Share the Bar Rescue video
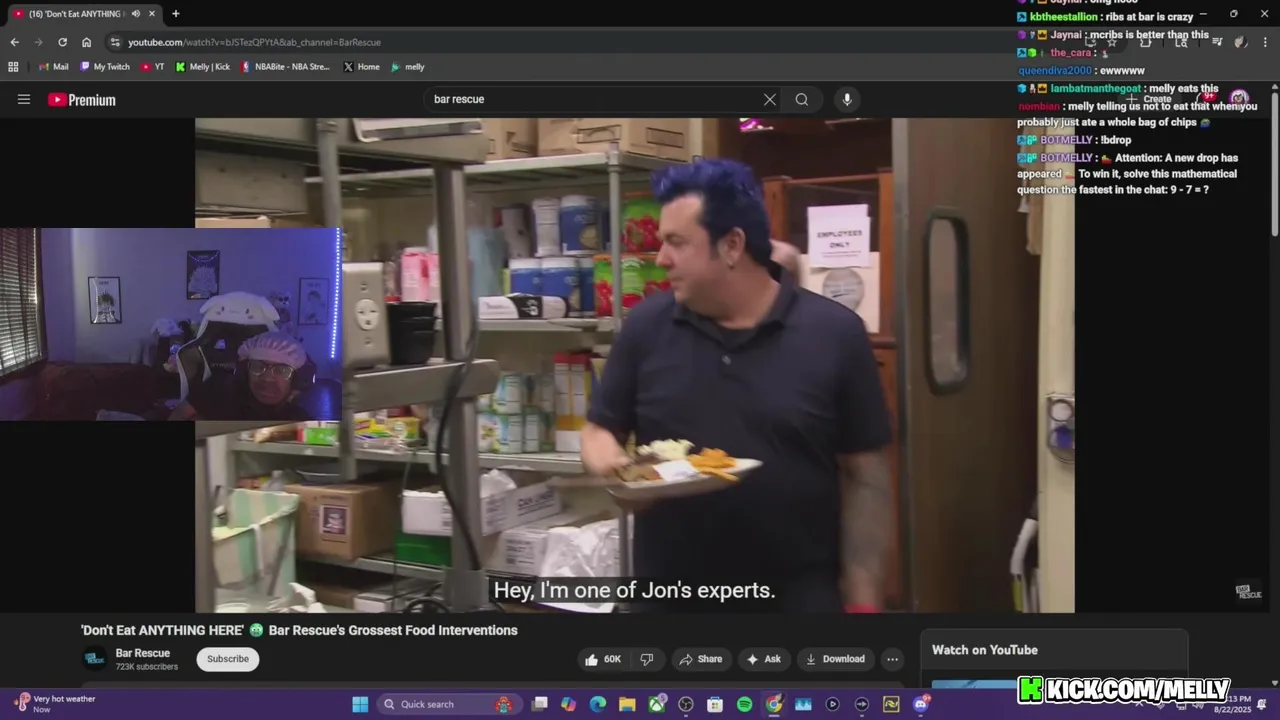Screen dimensions: 1280x720 pyautogui.click(x=700, y=659)
